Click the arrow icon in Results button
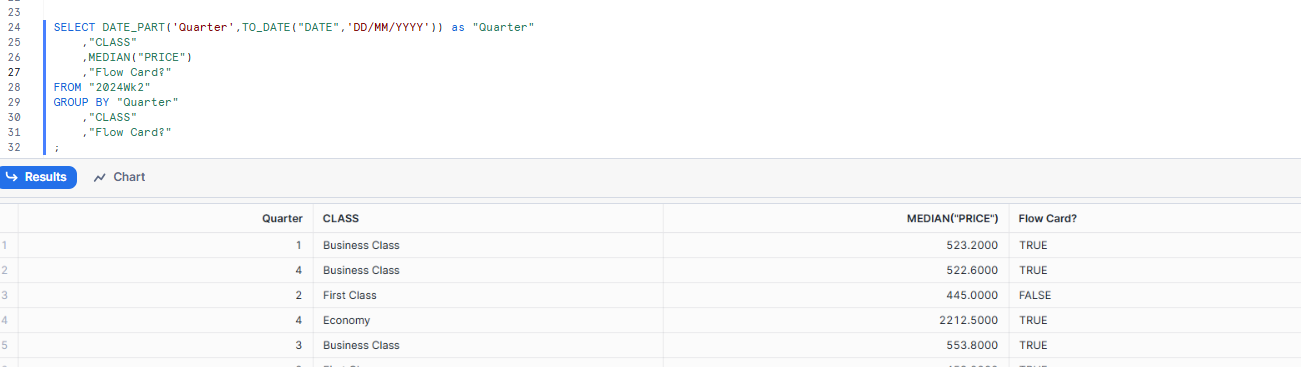Image resolution: width=1301 pixels, height=367 pixels. pos(13,177)
